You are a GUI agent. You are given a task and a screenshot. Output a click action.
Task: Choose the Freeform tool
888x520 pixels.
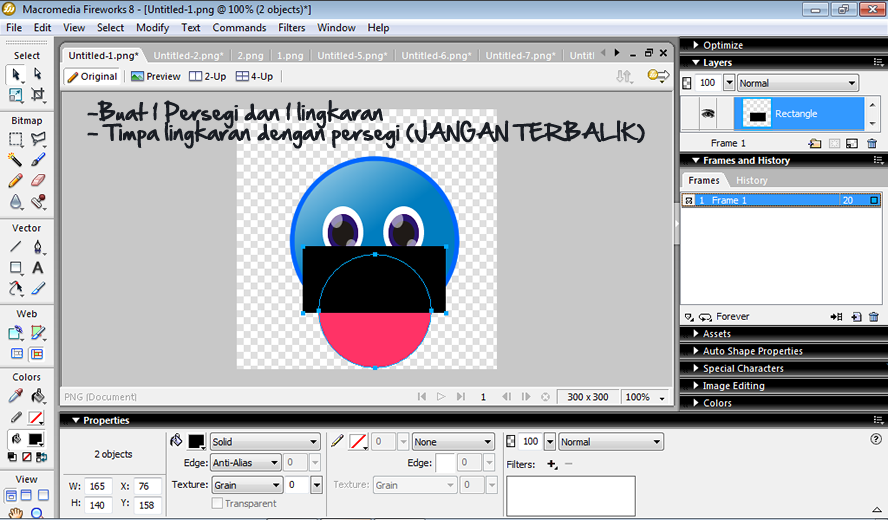(16, 288)
